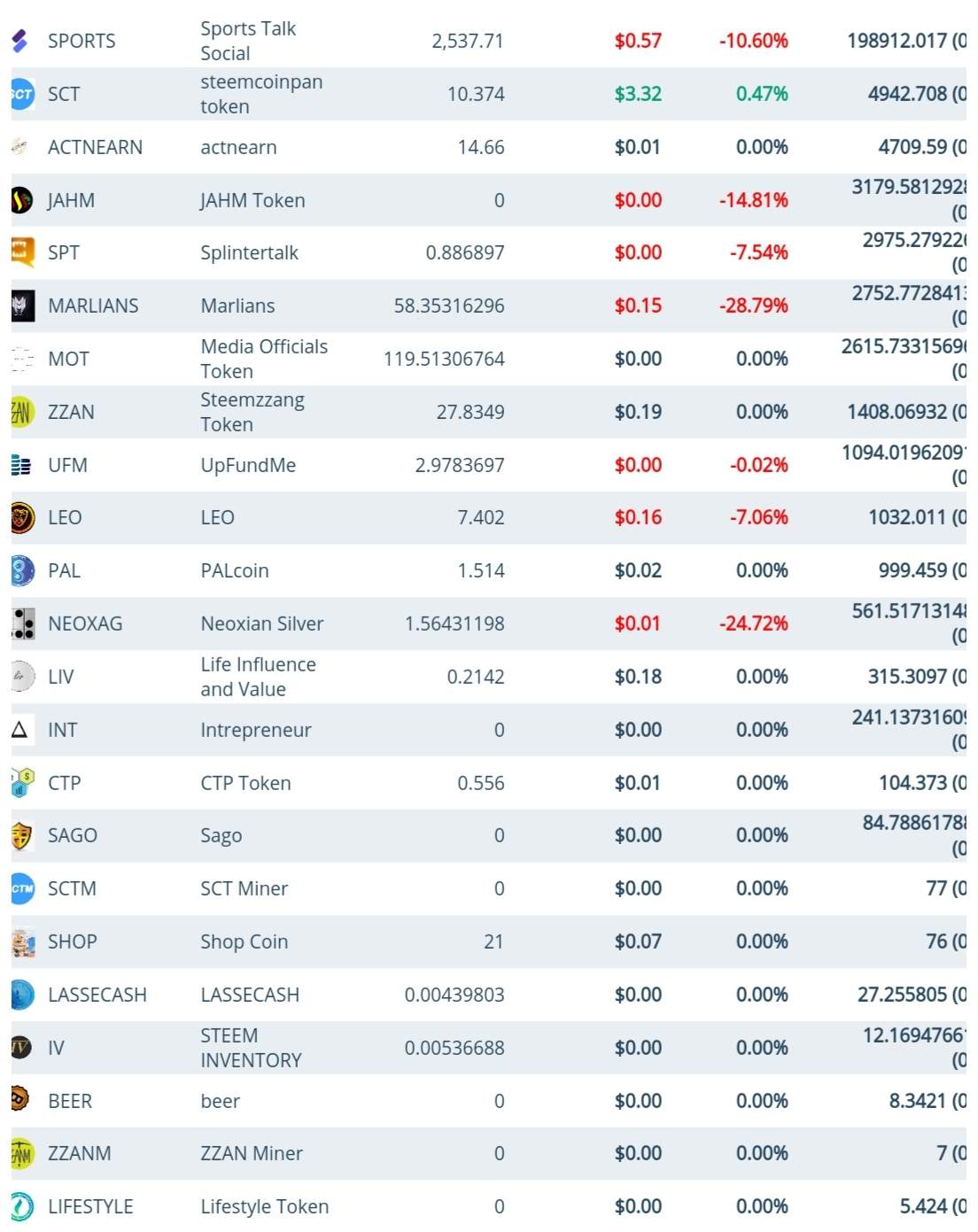Screen dimensions: 978x1232
Task: Click the LASSECASH symbol text
Action: (97, 995)
